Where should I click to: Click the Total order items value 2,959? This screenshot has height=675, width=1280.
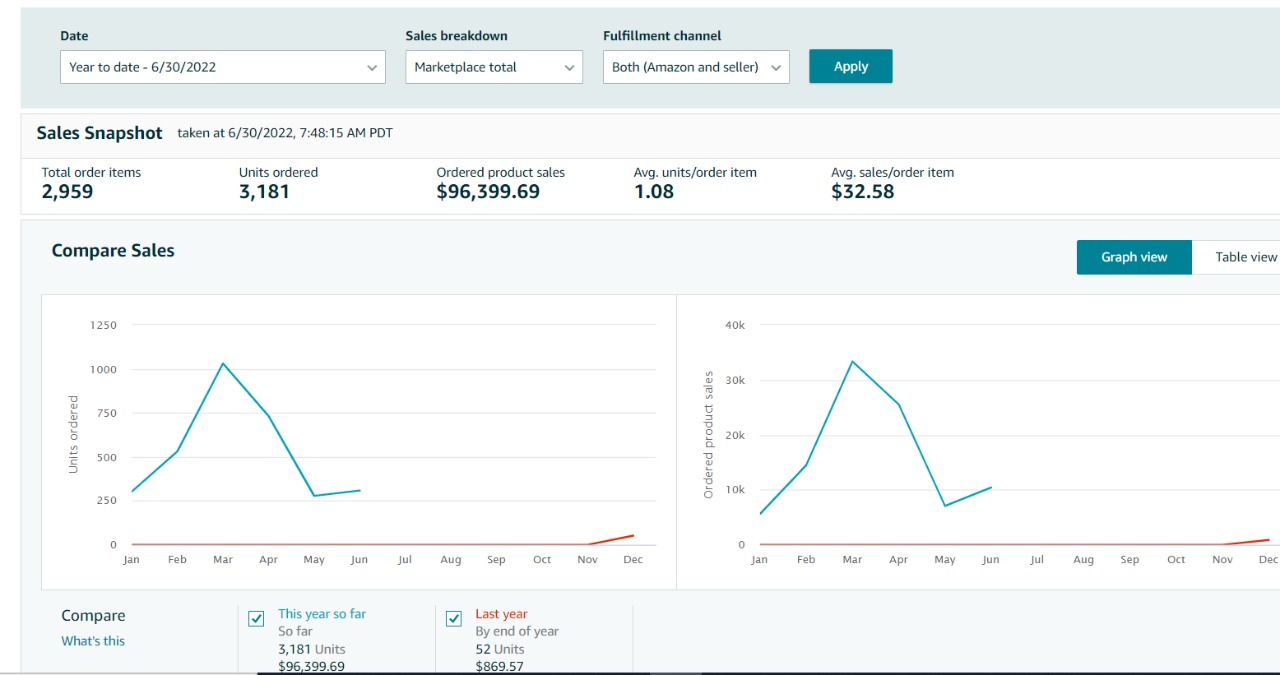tap(67, 192)
